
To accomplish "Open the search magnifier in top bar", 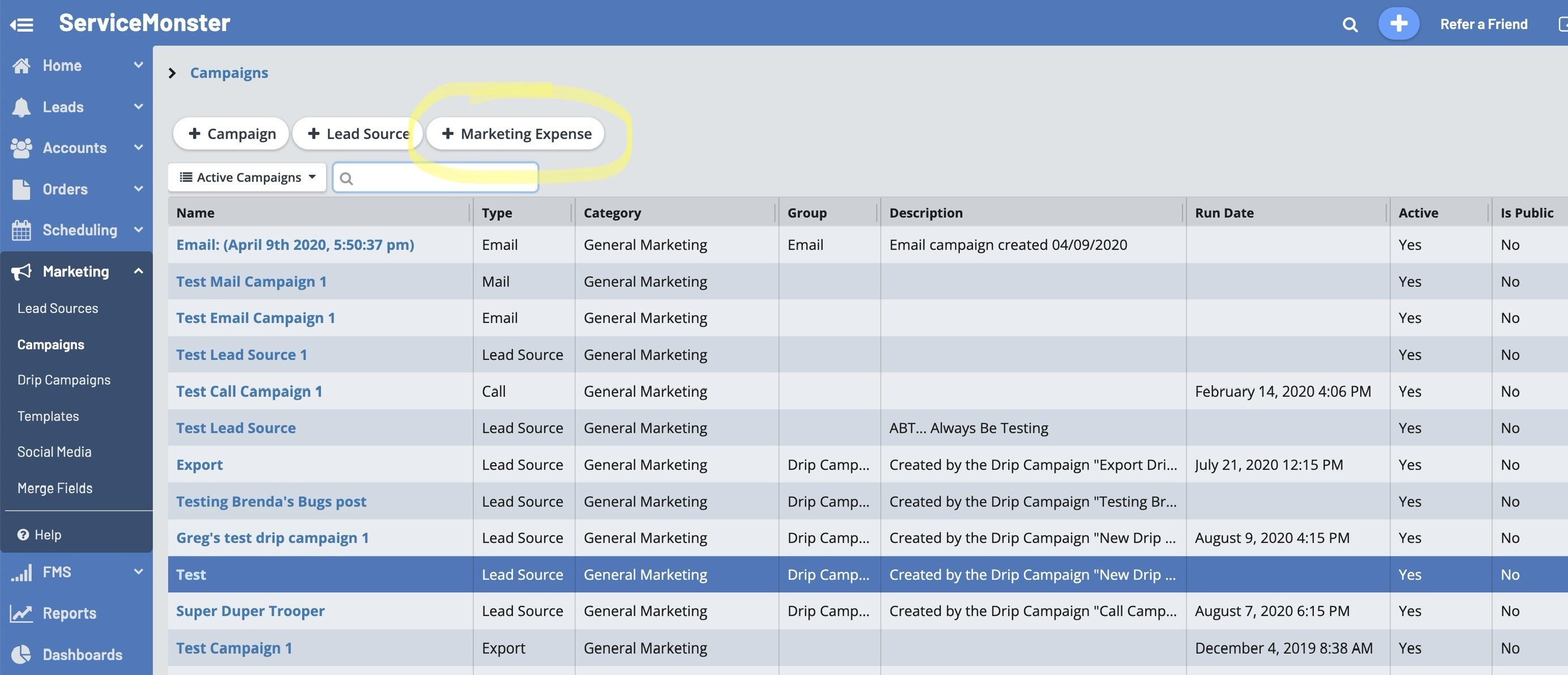I will [1349, 24].
